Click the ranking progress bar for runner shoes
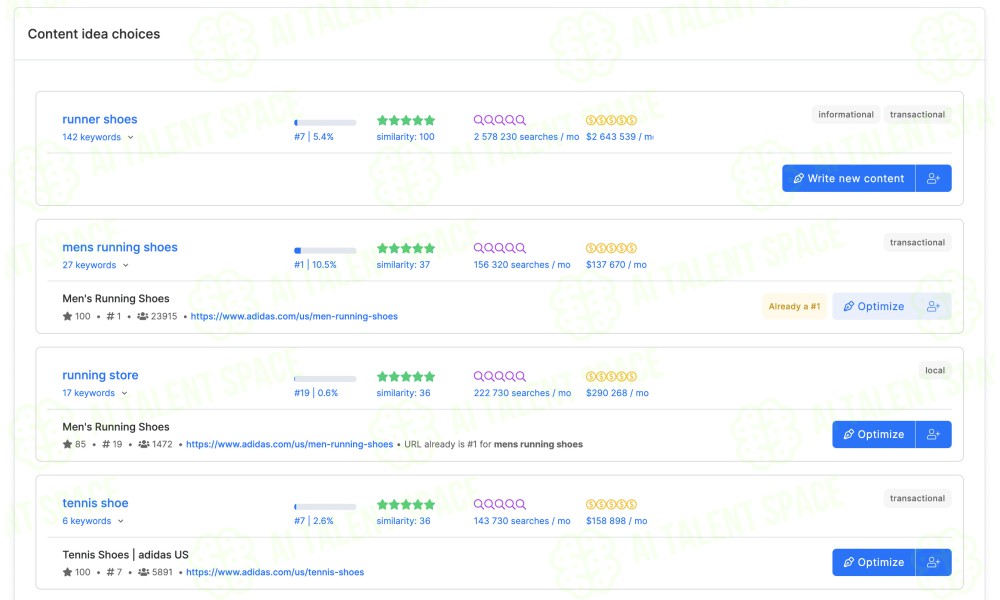 tap(325, 122)
